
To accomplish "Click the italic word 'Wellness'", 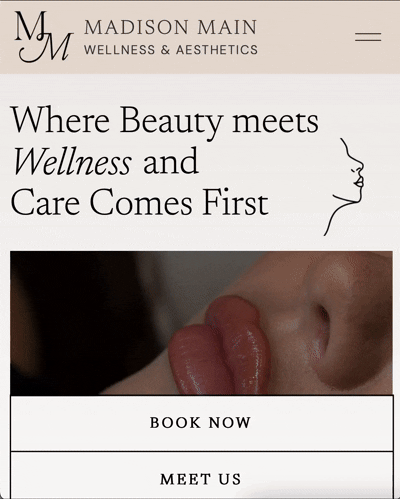I will pos(72,161).
